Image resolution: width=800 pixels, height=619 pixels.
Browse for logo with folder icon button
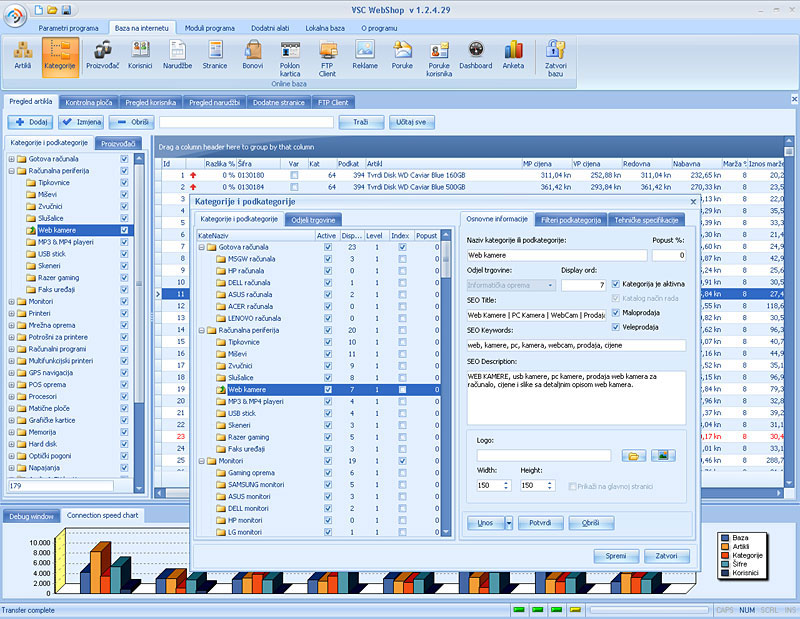[x=634, y=456]
